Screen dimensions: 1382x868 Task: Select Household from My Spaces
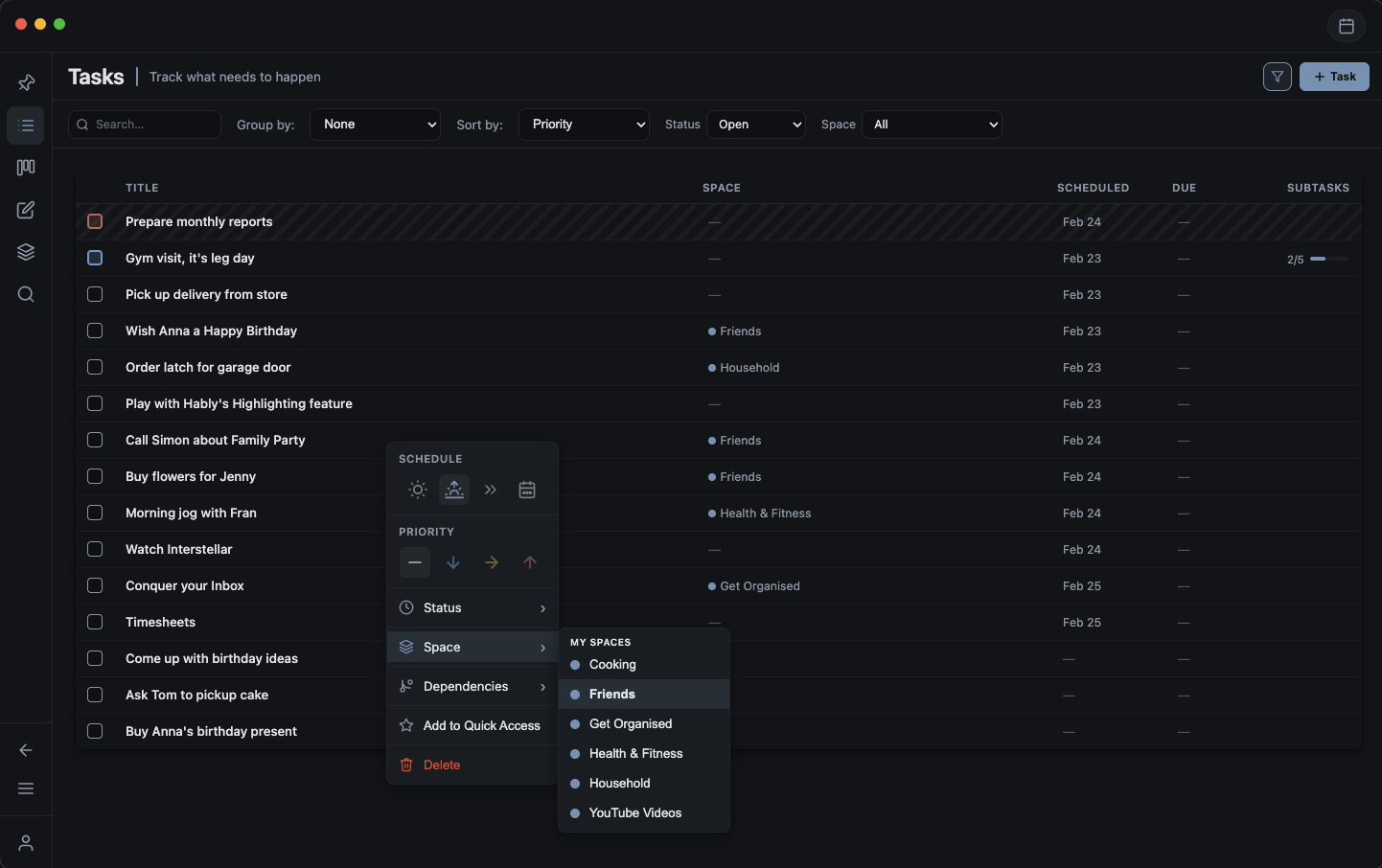[x=619, y=783]
